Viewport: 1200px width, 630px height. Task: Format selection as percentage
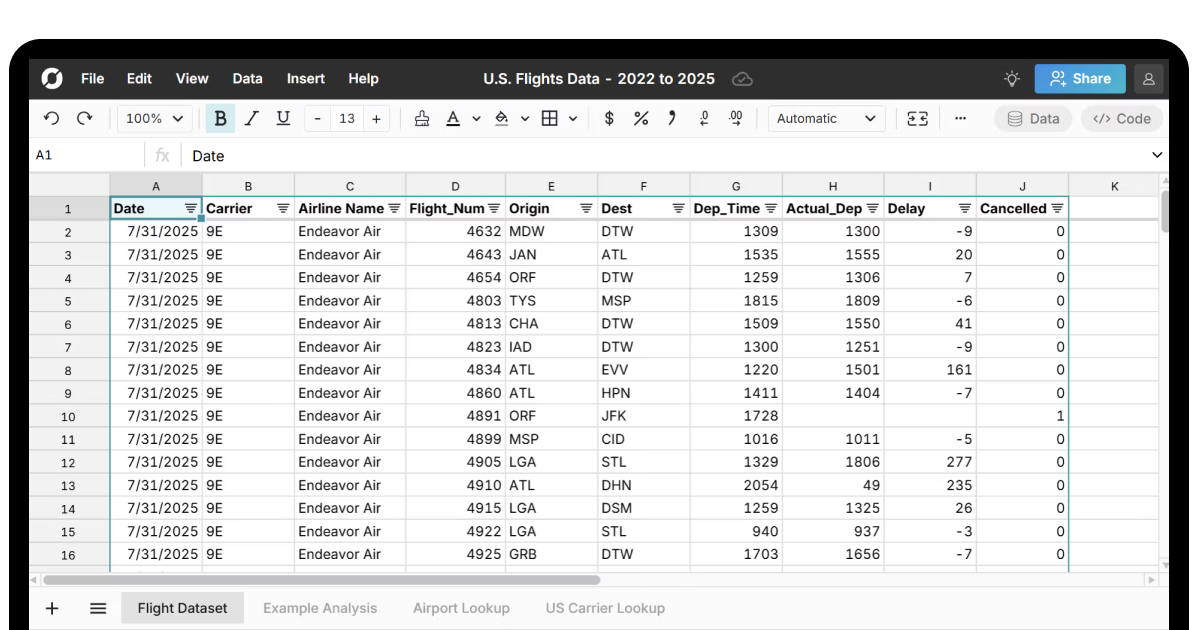641,118
